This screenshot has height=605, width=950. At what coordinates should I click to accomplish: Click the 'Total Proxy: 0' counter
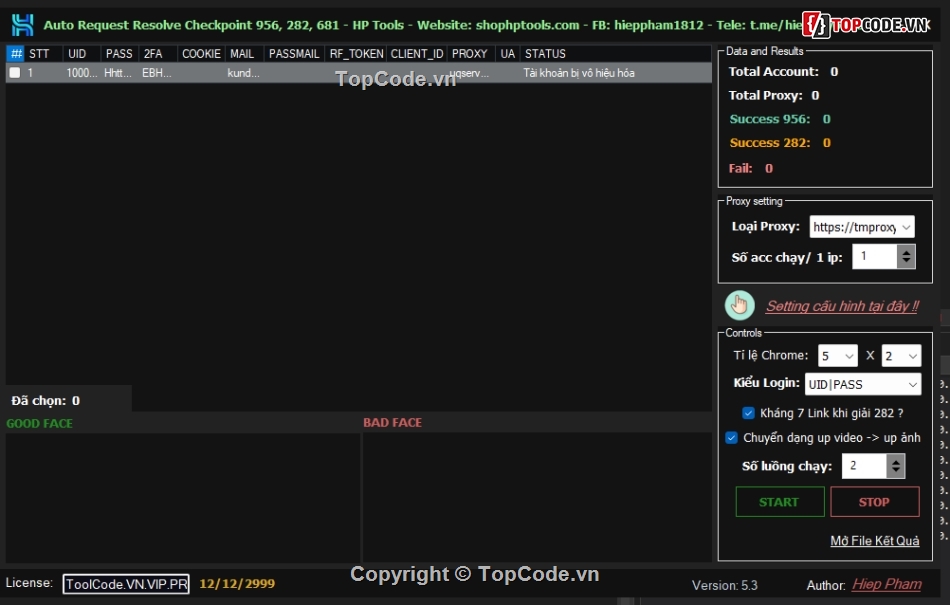(x=774, y=95)
